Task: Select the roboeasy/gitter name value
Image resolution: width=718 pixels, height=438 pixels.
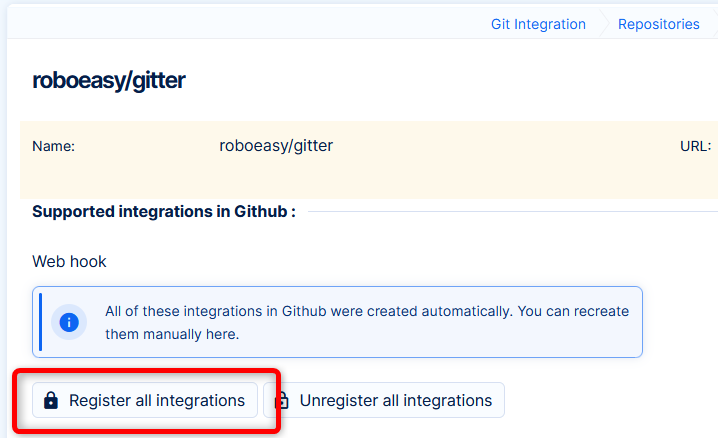Action: pyautogui.click(x=276, y=146)
